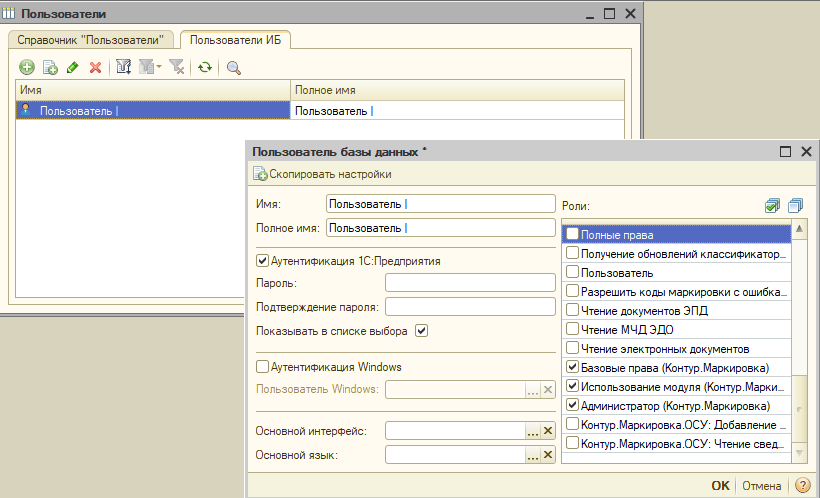Uncheck all roles using the Роли icon
The width and height of the screenshot is (820, 498).
(x=795, y=205)
